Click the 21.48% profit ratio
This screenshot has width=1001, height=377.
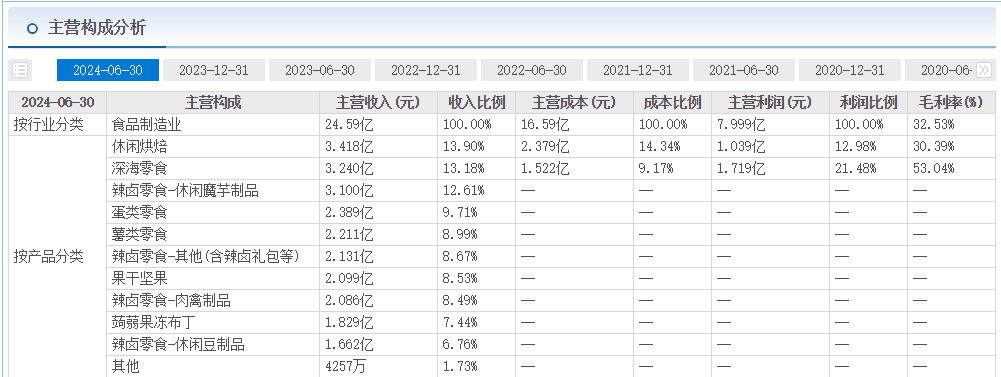855,168
